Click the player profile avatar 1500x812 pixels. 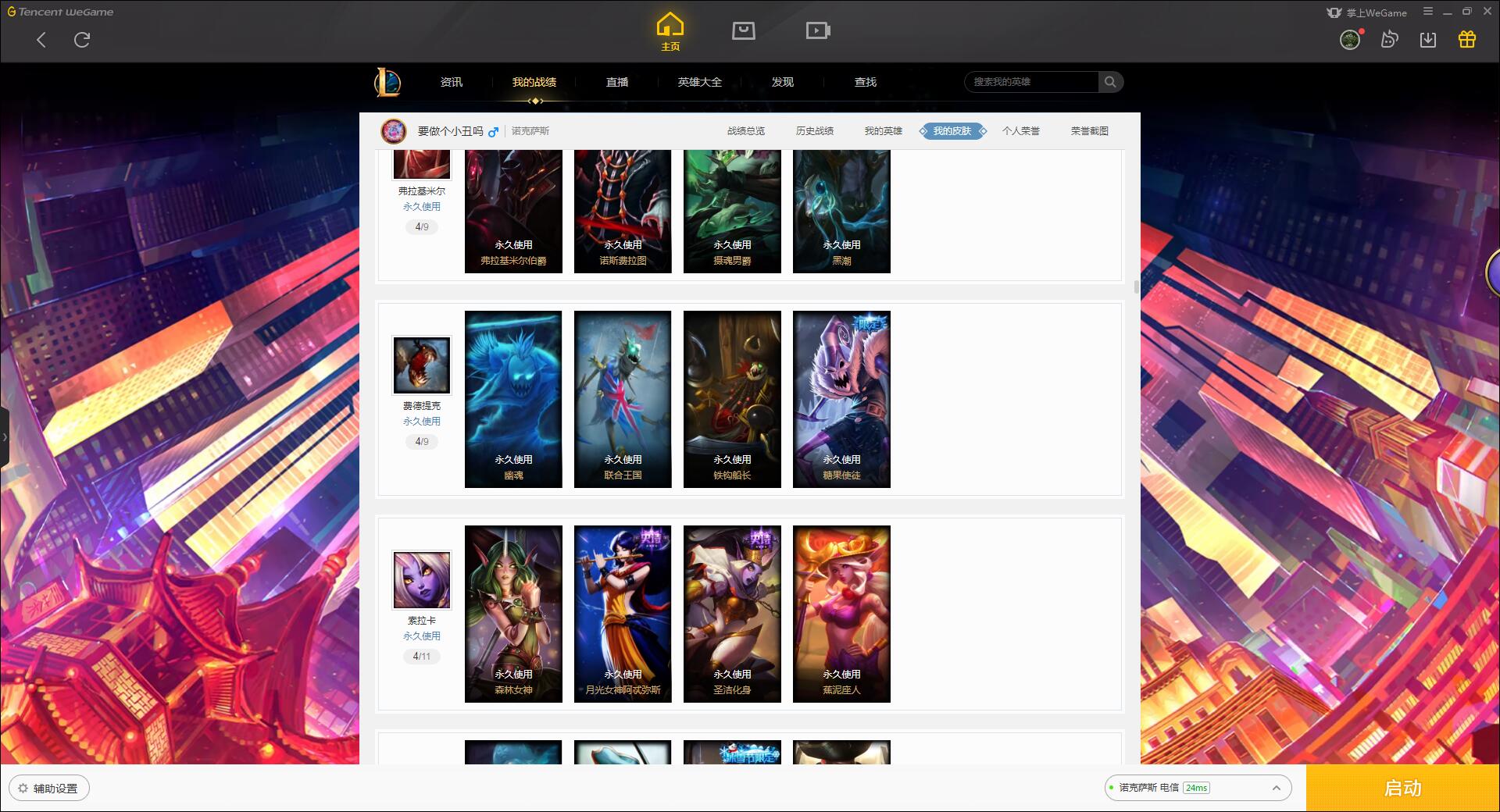tap(394, 131)
